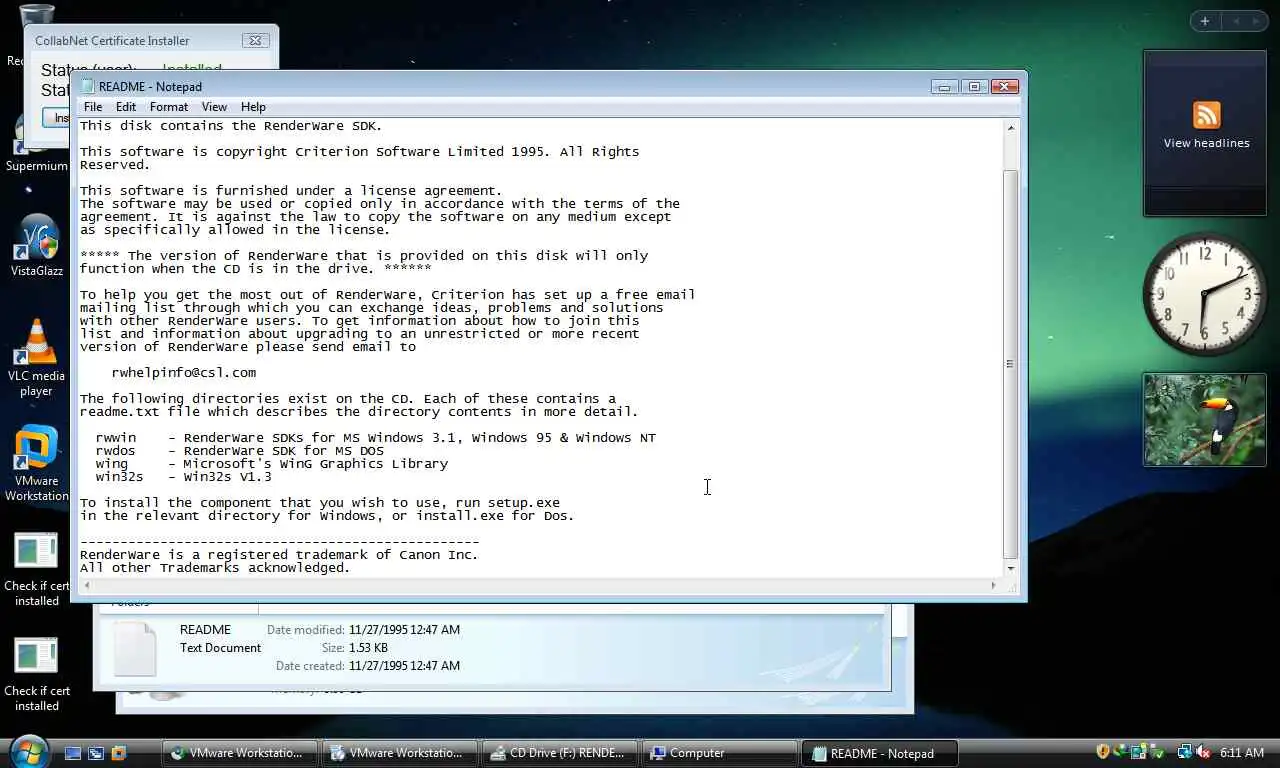Switch to Computer taskbar button
Screen dimensions: 1280x768
pyautogui.click(x=719, y=753)
